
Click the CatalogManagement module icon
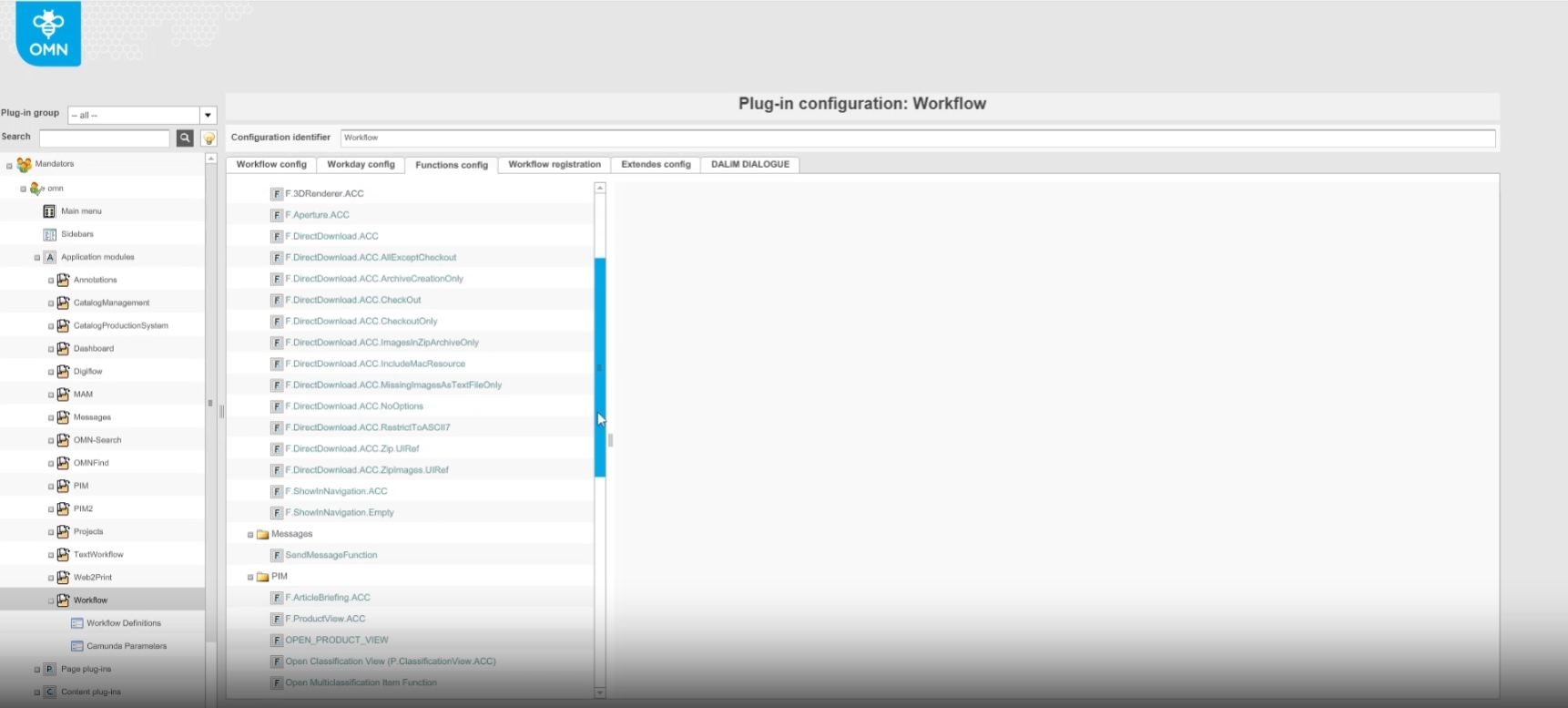(x=63, y=303)
